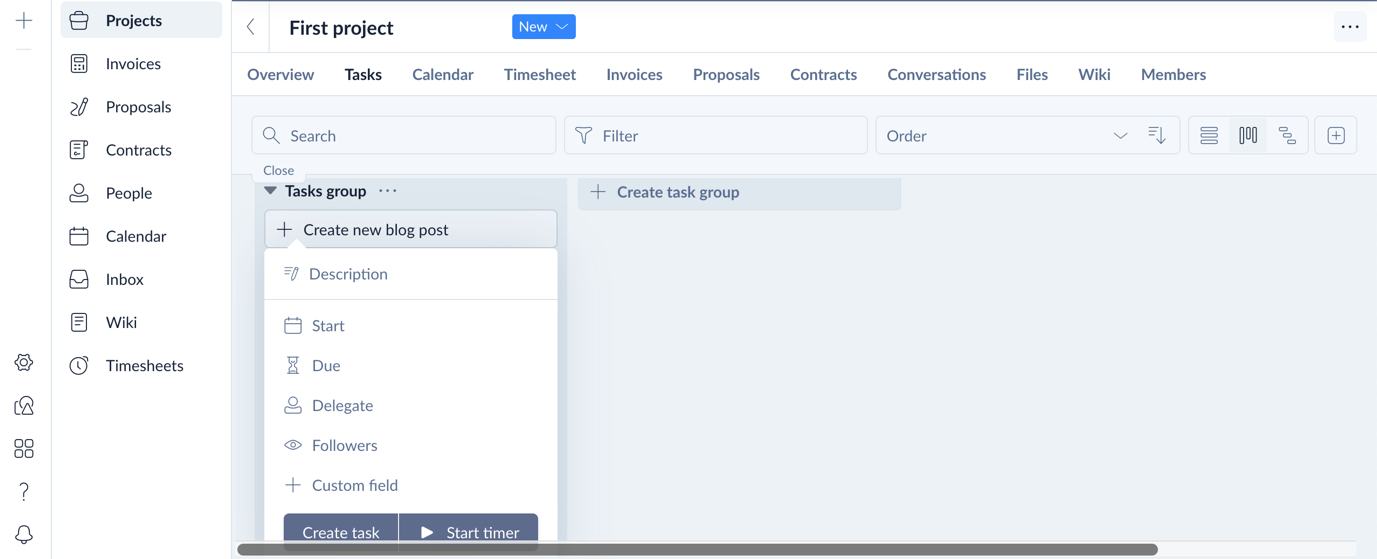The image size is (1377, 559).
Task: Open the apps grid icon
Action: [24, 448]
